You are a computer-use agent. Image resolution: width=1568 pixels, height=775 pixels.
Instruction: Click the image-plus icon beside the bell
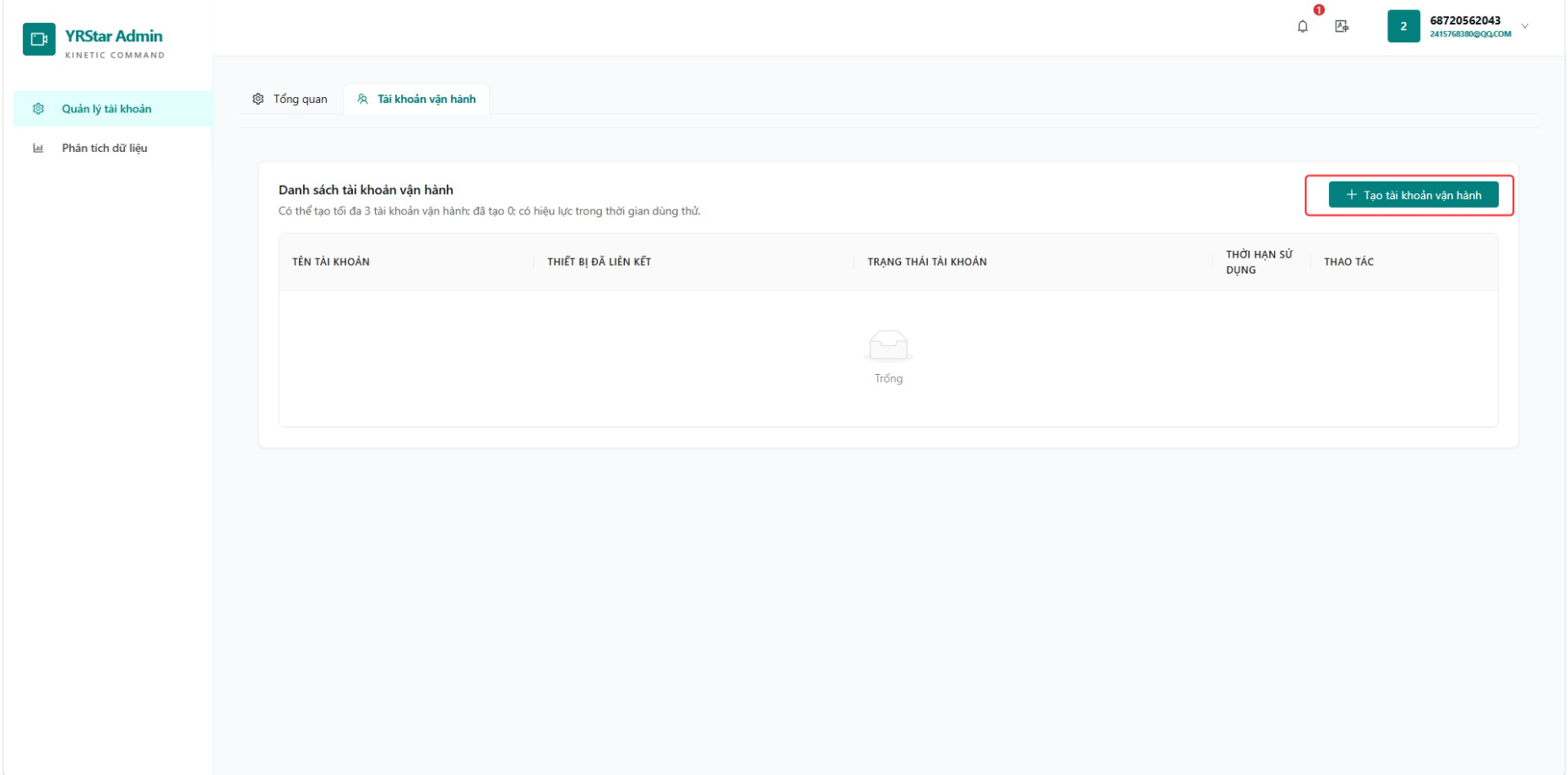(1342, 26)
